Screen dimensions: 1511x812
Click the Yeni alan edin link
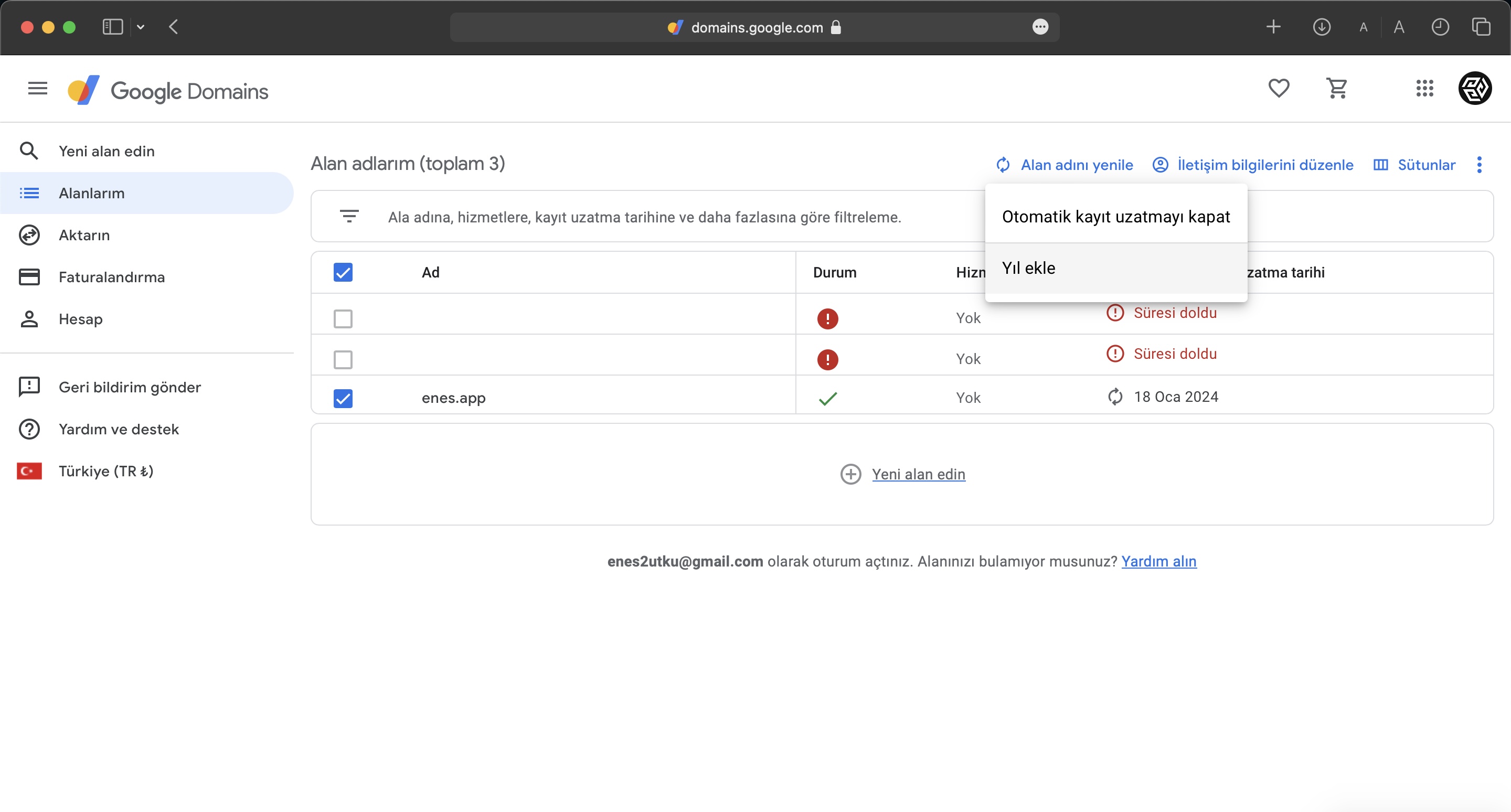coord(919,474)
